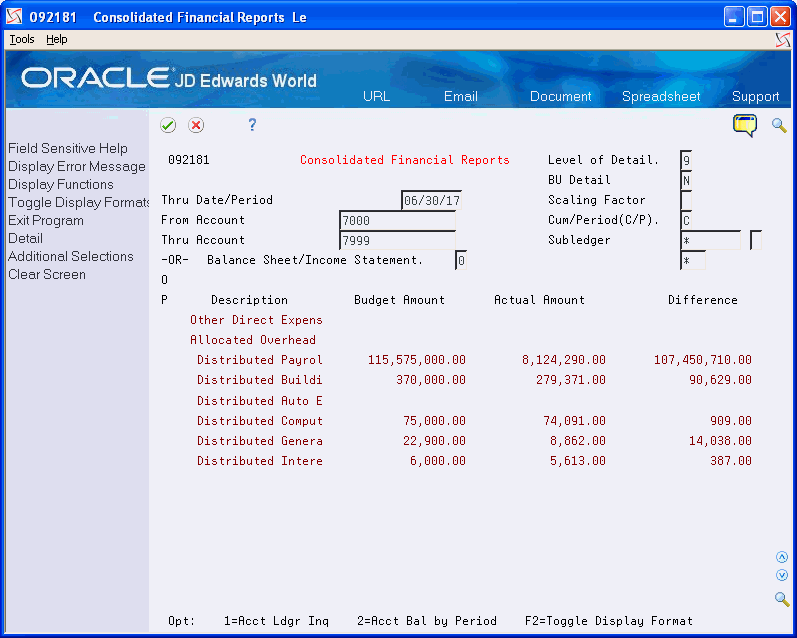
Task: Click the green checkmark OK icon
Action: (x=168, y=125)
